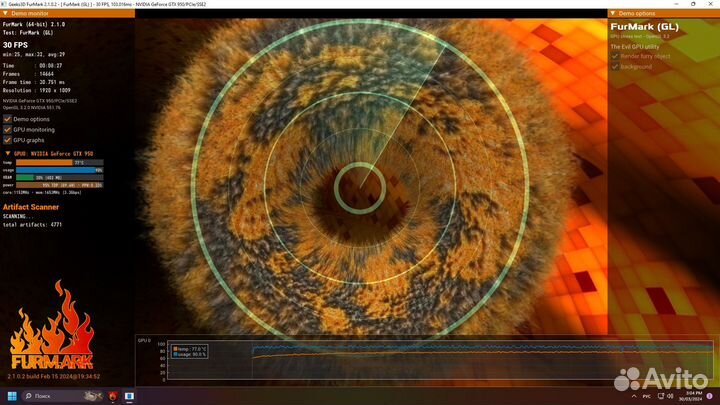Click the purple notification icon in tray
The image size is (720, 405).
click(x=710, y=396)
